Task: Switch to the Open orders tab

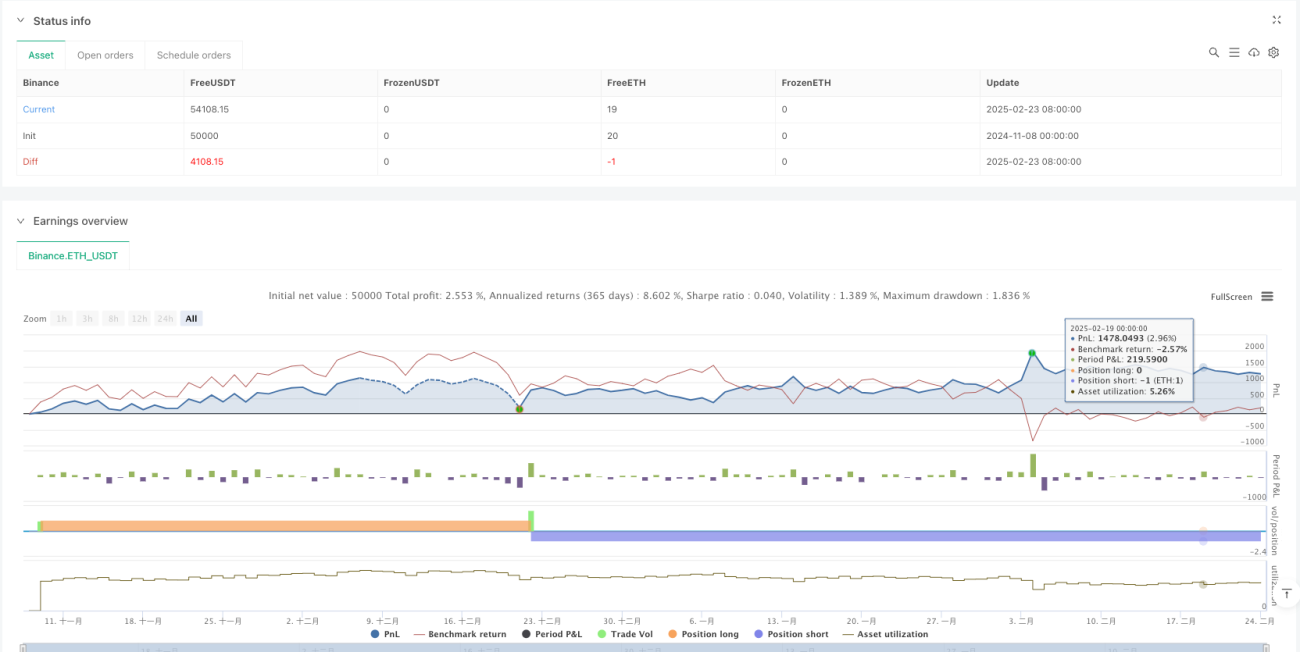Action: 105,55
